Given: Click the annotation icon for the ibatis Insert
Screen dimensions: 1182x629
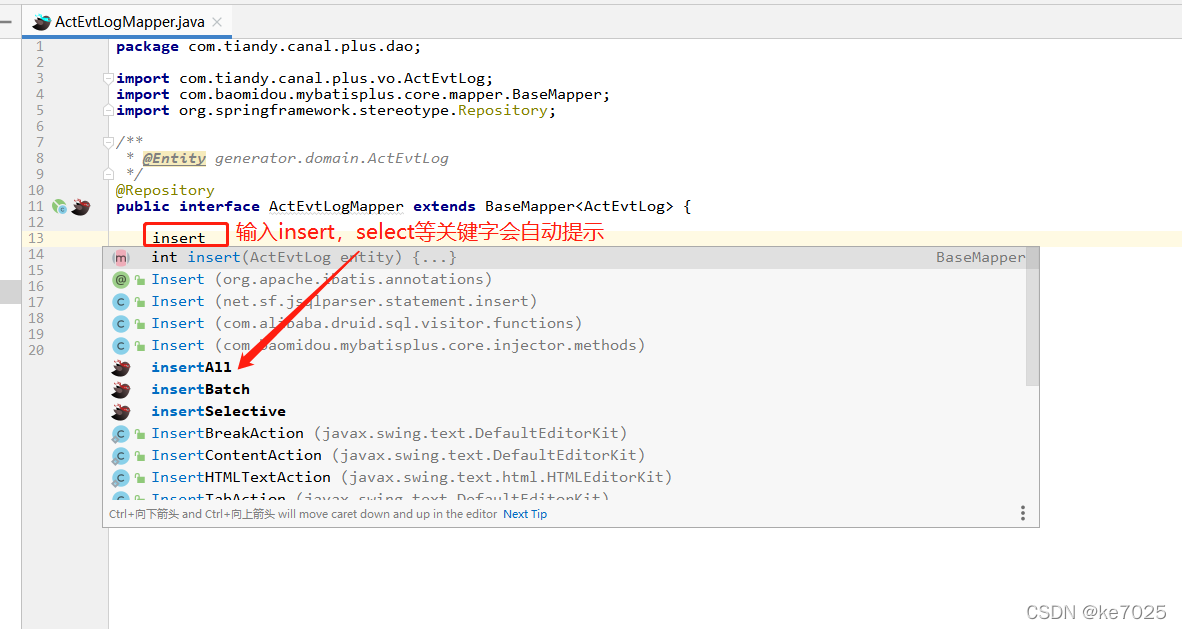Looking at the screenshot, I should click(121, 279).
